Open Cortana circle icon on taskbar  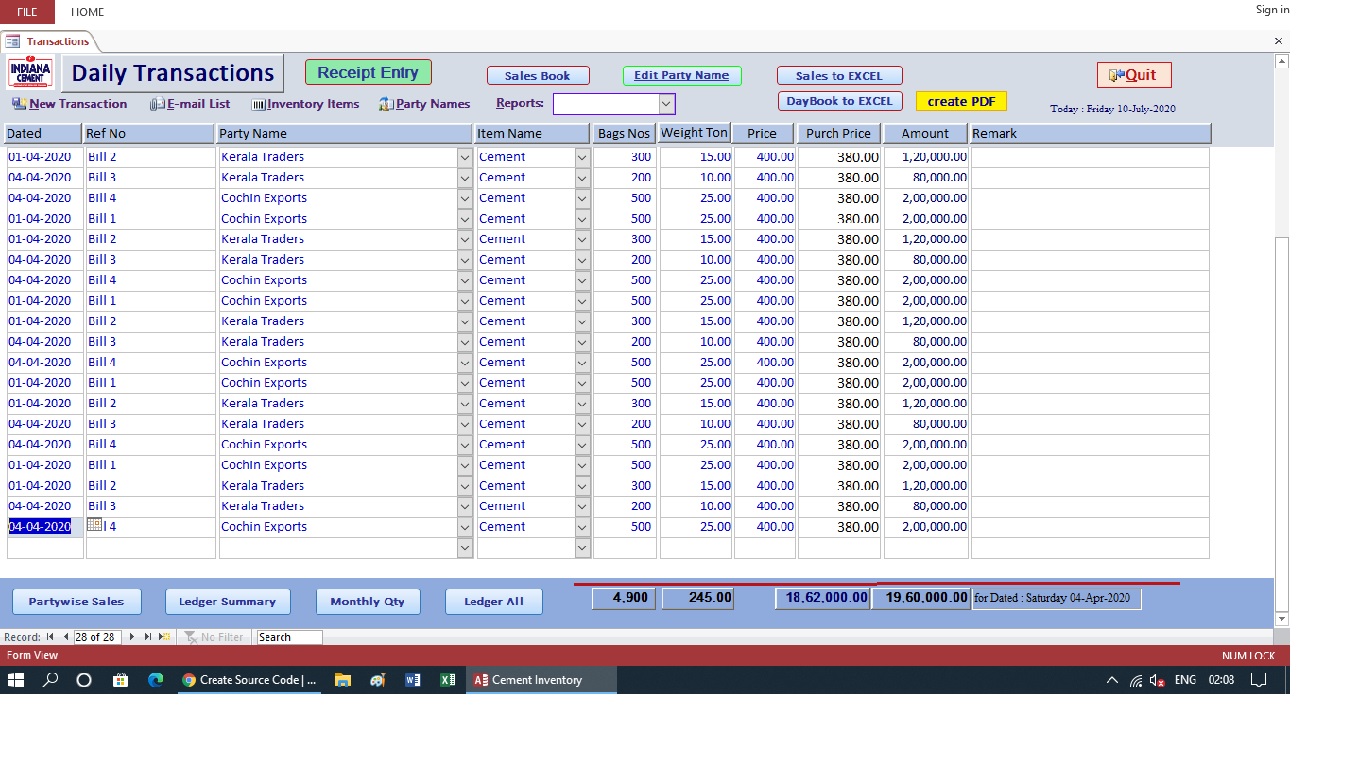point(84,680)
